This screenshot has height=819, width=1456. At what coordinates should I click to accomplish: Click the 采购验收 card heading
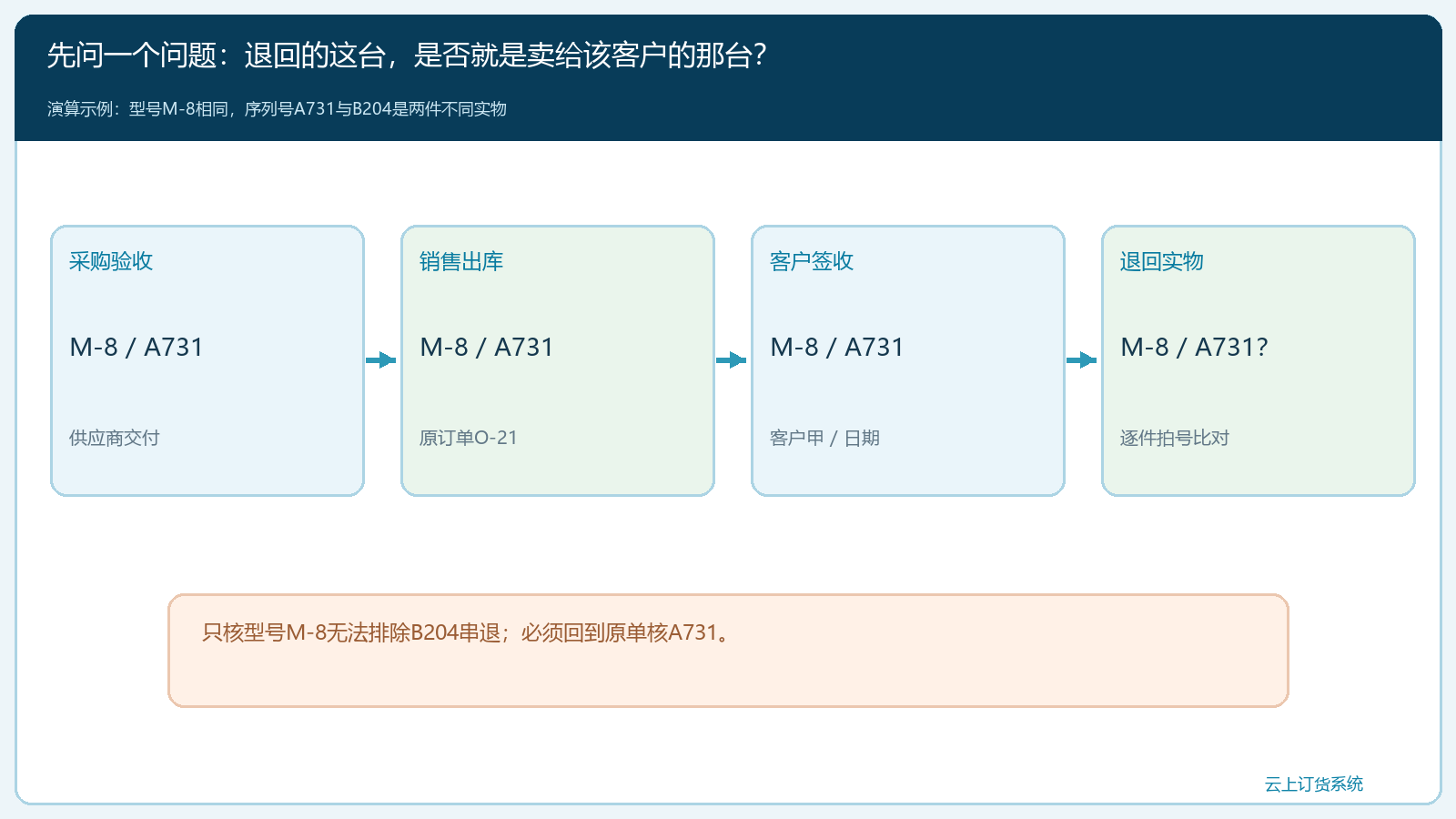click(x=111, y=261)
